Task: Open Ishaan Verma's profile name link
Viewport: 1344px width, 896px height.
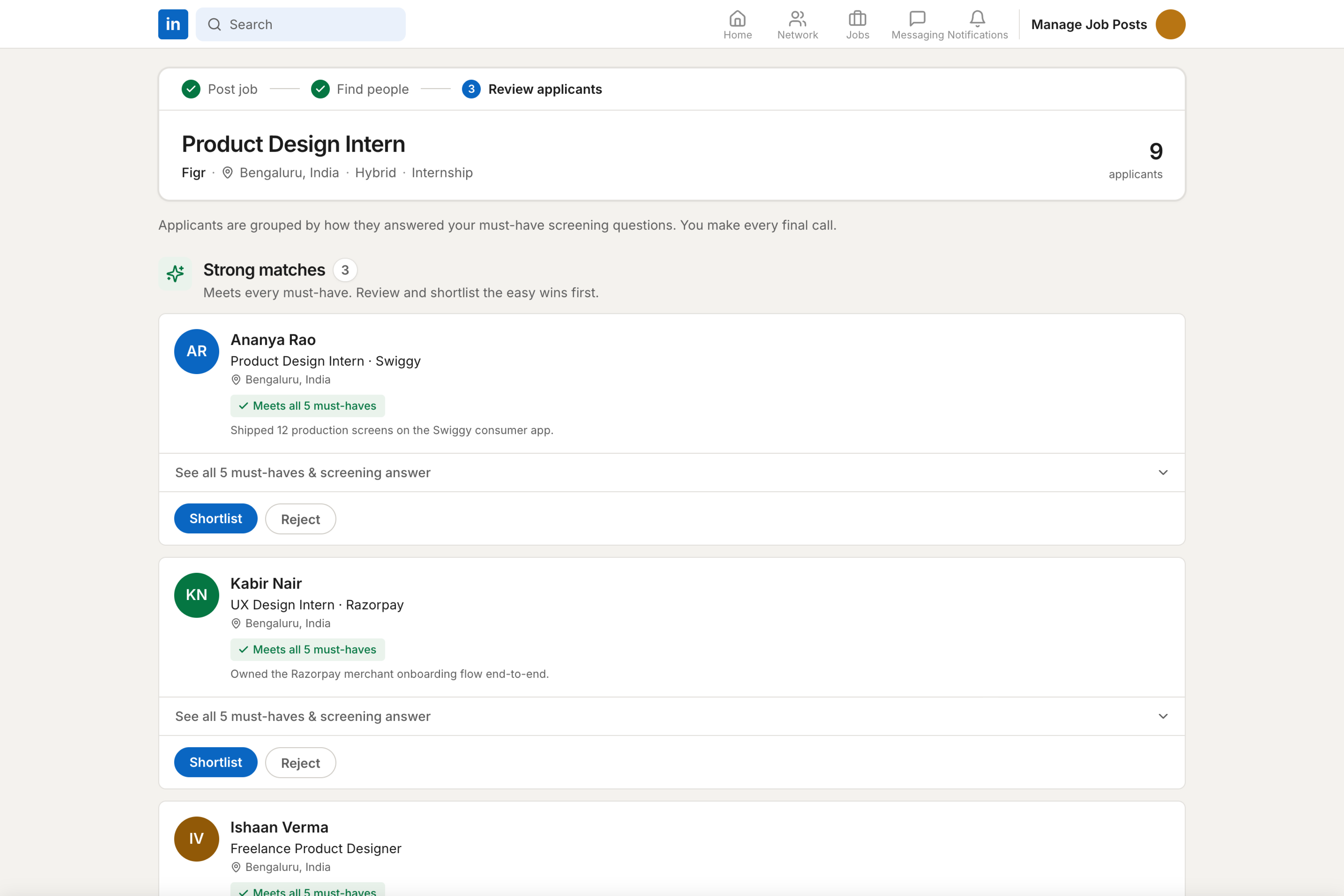Action: coord(279,828)
